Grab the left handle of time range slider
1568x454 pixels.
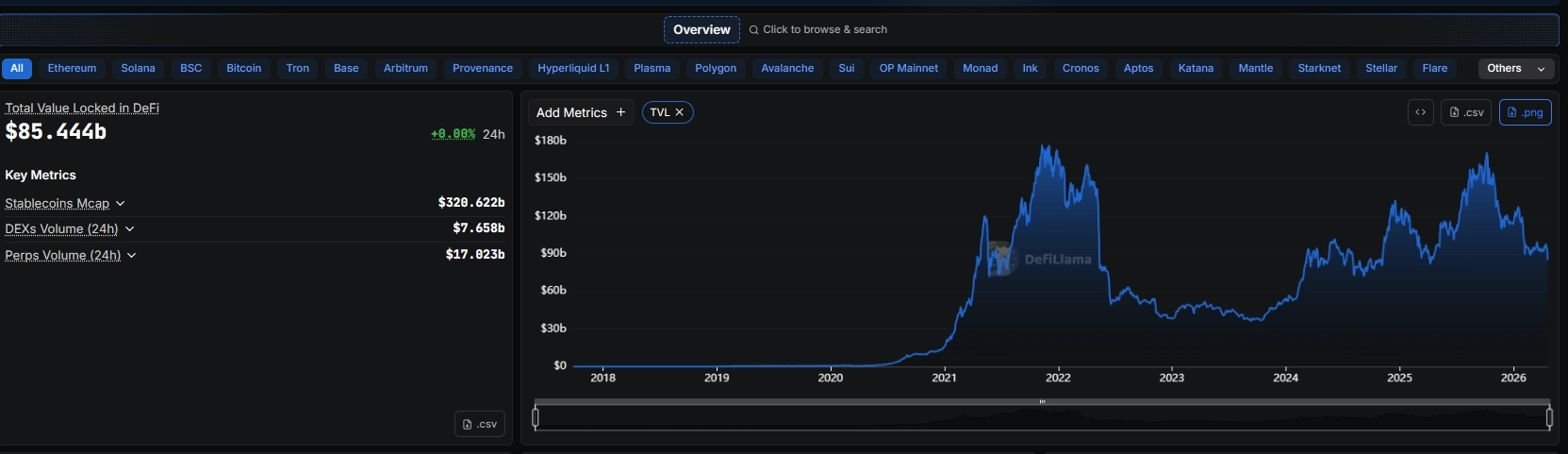536,416
